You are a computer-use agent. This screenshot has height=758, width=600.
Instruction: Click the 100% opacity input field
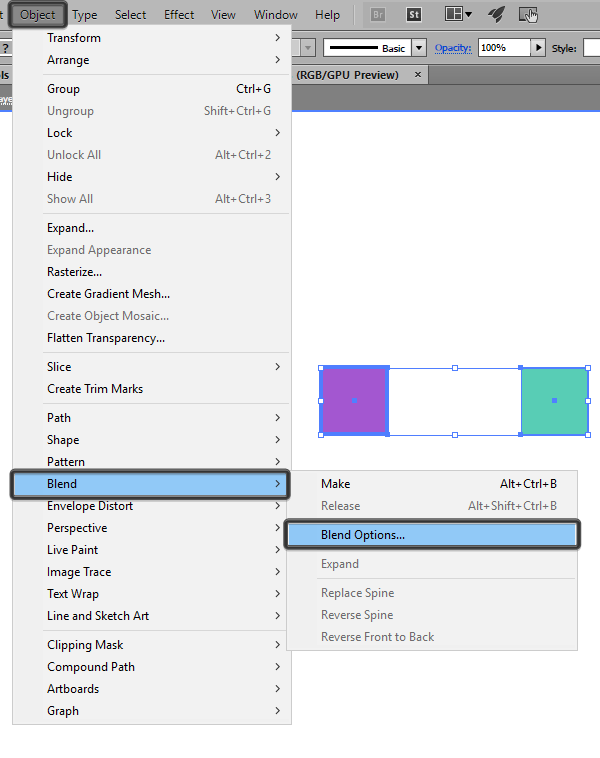[504, 48]
